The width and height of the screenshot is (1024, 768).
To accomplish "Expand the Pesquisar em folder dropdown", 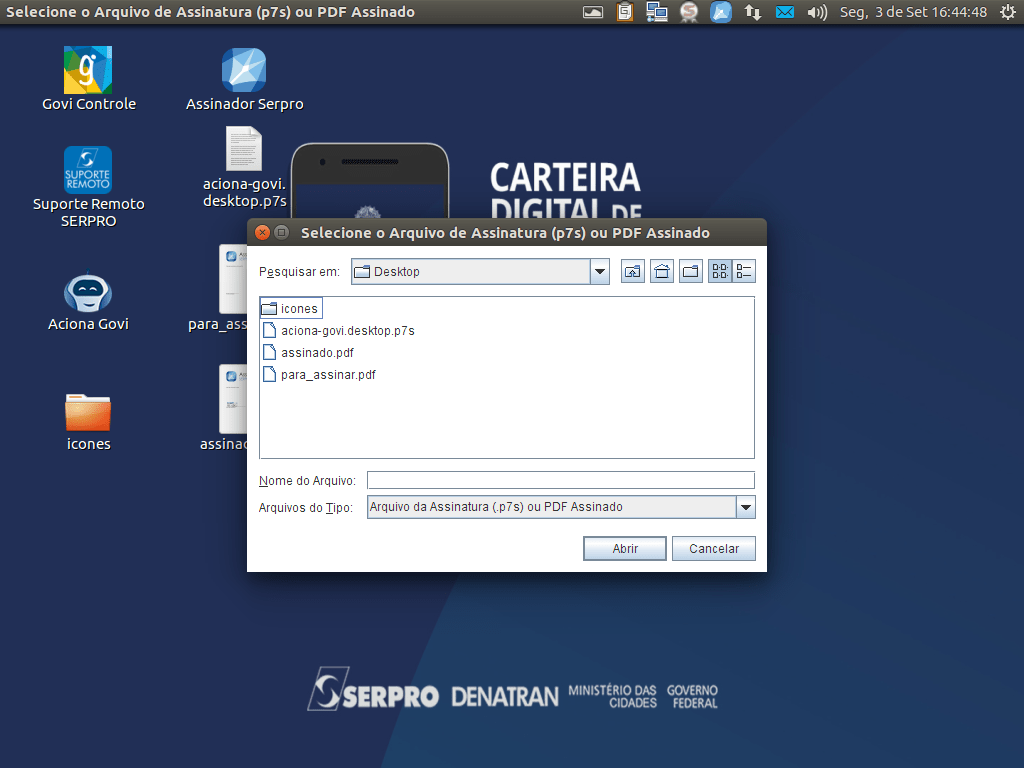I will click(x=600, y=272).
